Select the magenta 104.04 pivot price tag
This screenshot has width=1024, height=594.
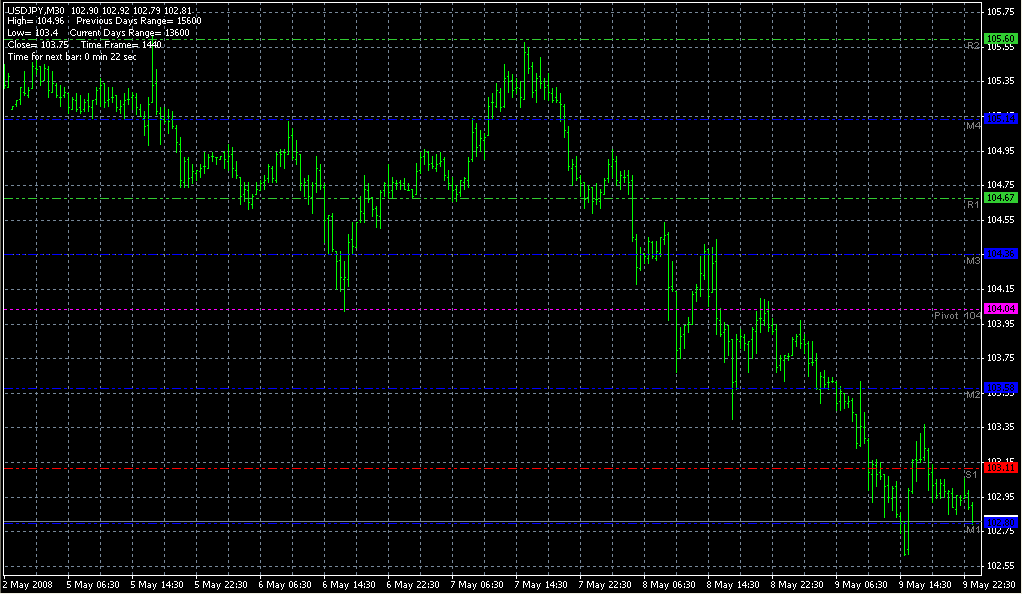tap(1001, 309)
